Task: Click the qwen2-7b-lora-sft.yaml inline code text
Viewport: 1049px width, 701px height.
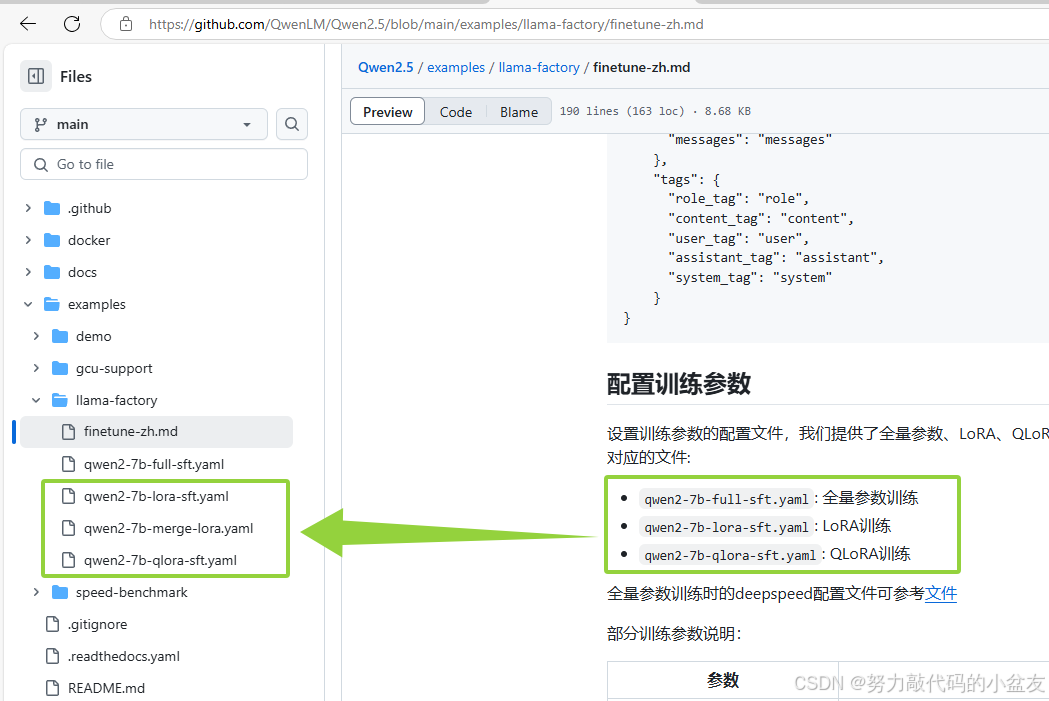Action: click(726, 527)
